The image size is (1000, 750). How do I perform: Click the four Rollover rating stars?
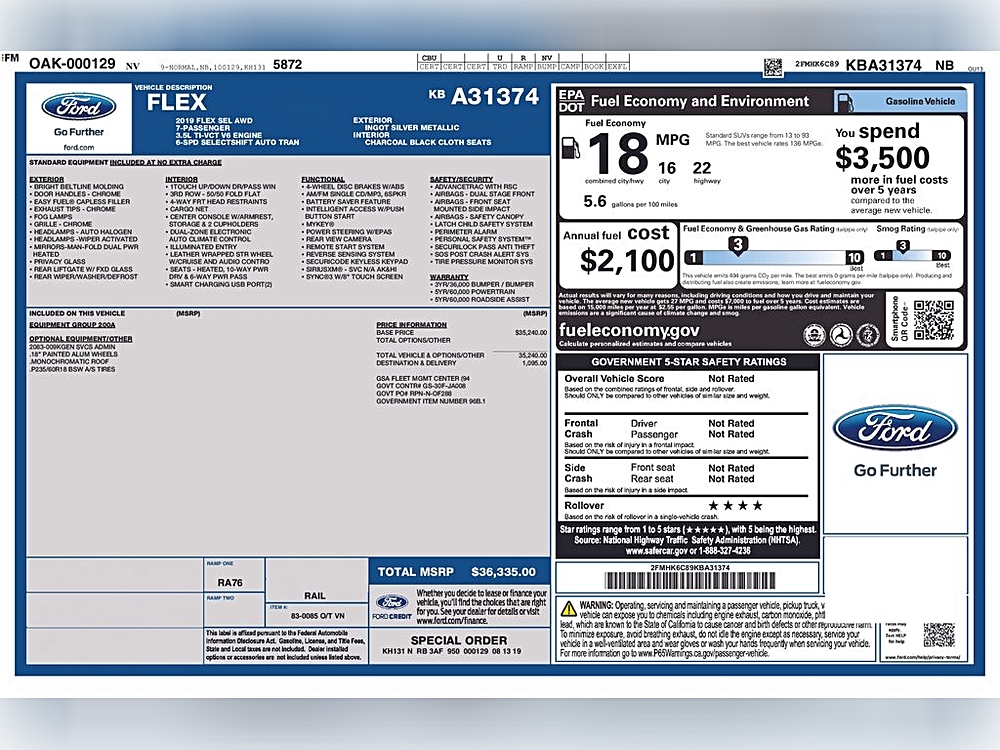[735, 505]
